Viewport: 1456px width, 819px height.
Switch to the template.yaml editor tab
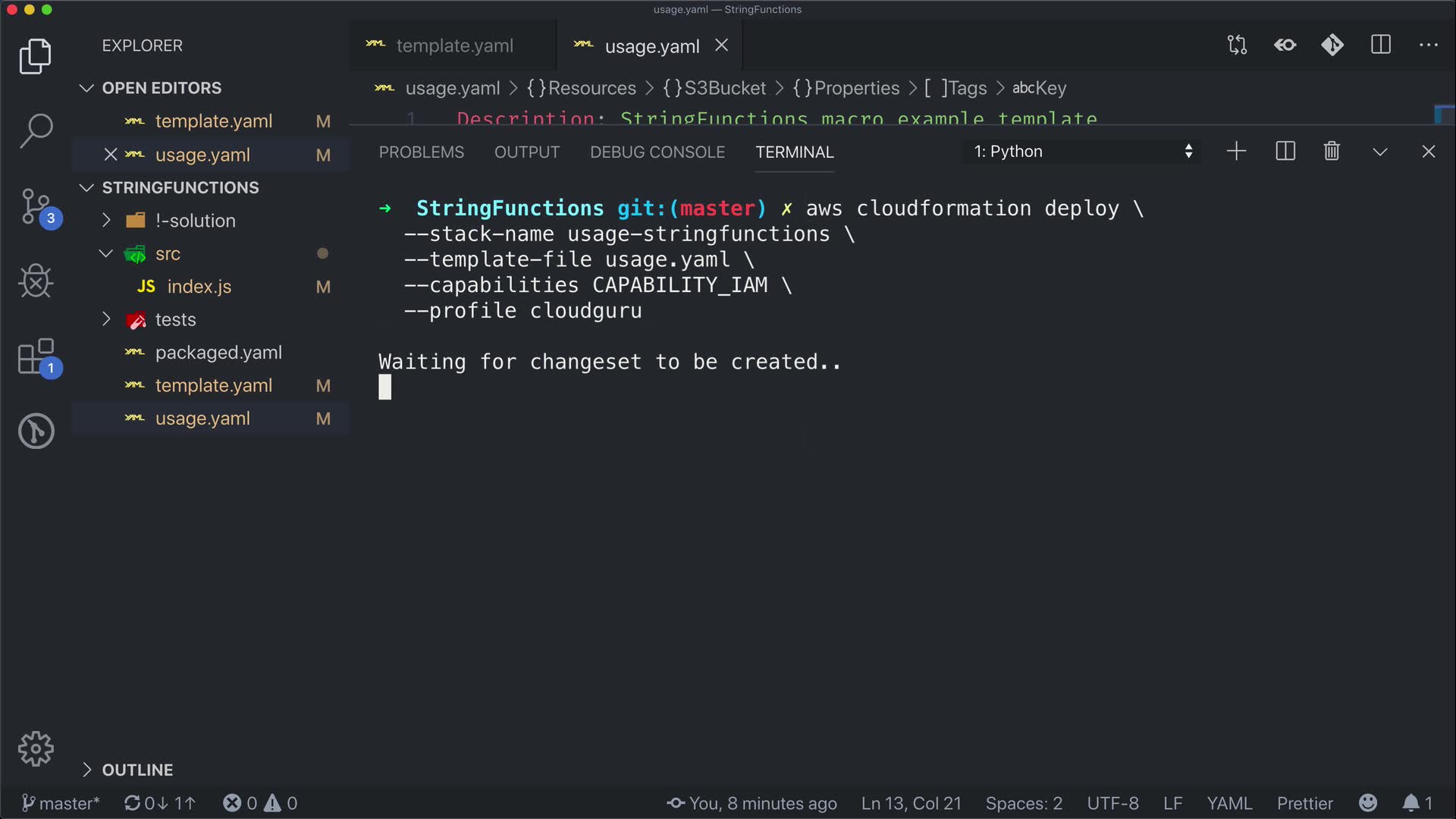point(453,46)
